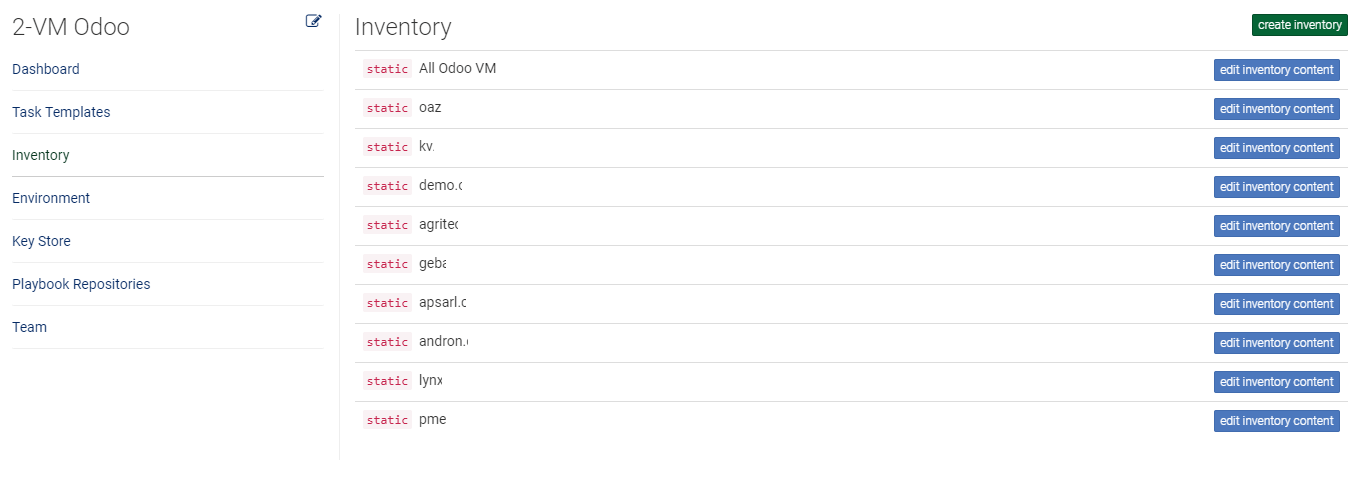Navigate to Playbook Repositories
The width and height of the screenshot is (1363, 501).
pyautogui.click(x=81, y=284)
